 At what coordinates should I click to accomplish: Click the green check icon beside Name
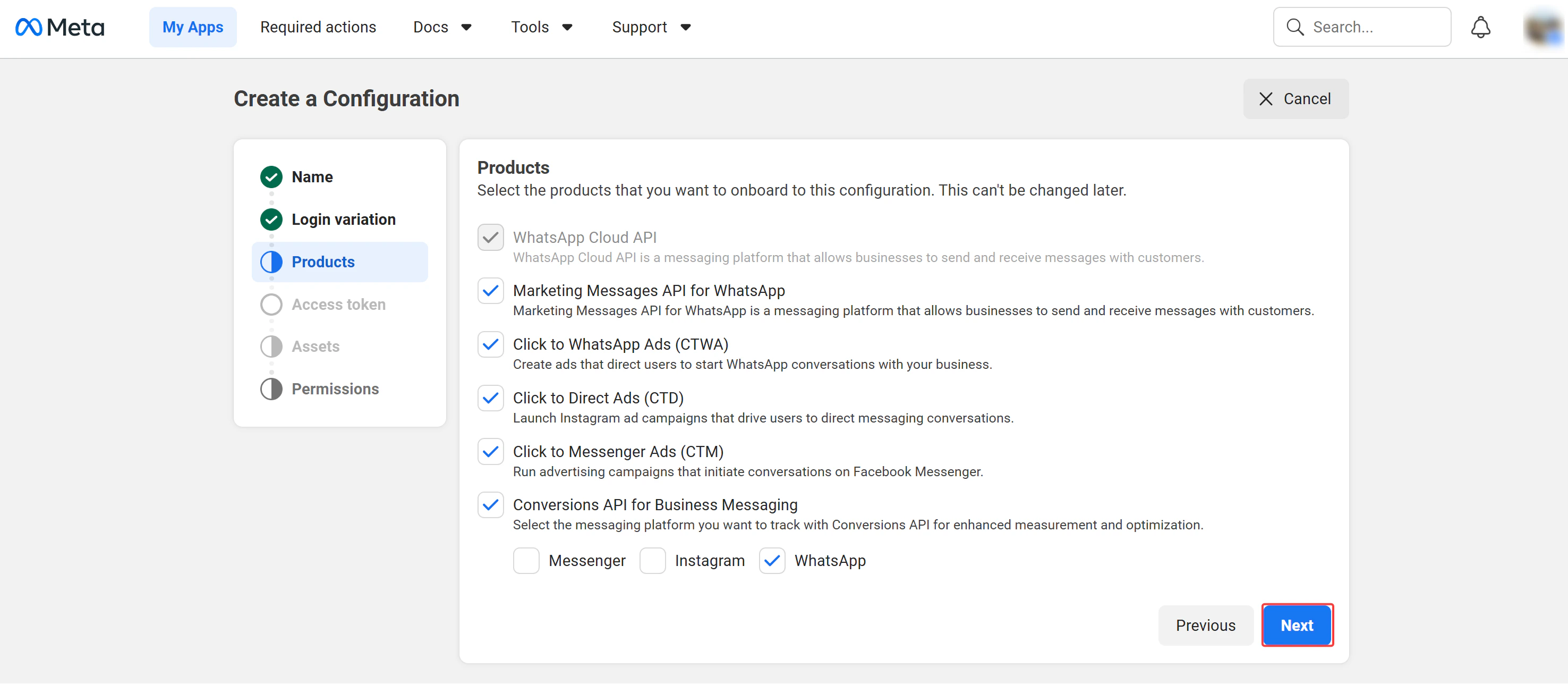(271, 177)
